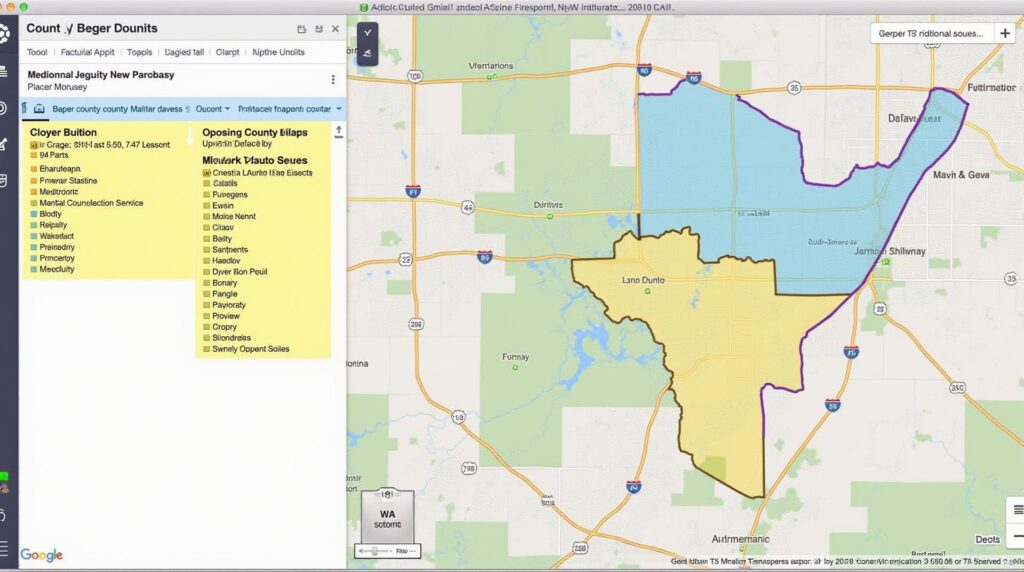Image resolution: width=1024 pixels, height=572 pixels.
Task: Click the green status indicator in sidebar
Action: coord(4,476)
